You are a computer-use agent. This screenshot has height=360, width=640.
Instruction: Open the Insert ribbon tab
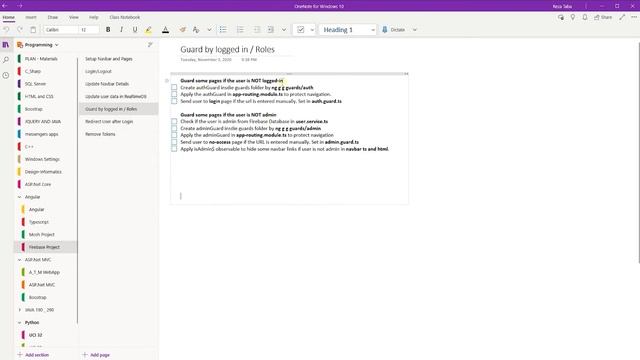31,17
